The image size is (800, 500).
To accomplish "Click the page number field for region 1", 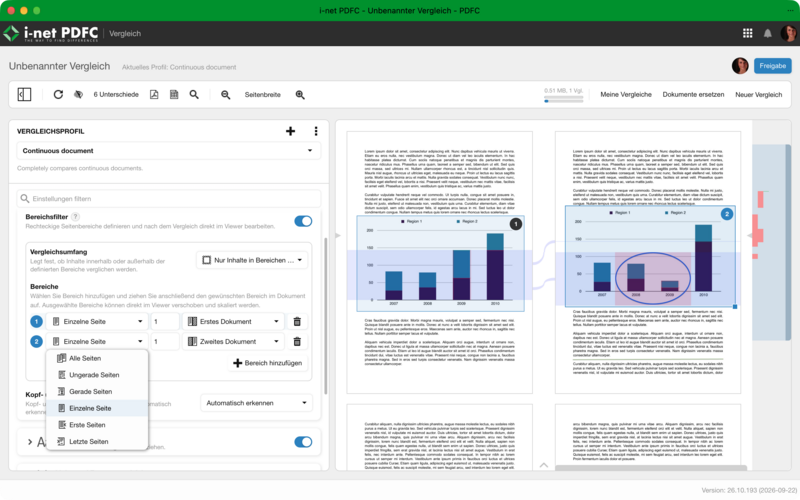I will point(165,321).
